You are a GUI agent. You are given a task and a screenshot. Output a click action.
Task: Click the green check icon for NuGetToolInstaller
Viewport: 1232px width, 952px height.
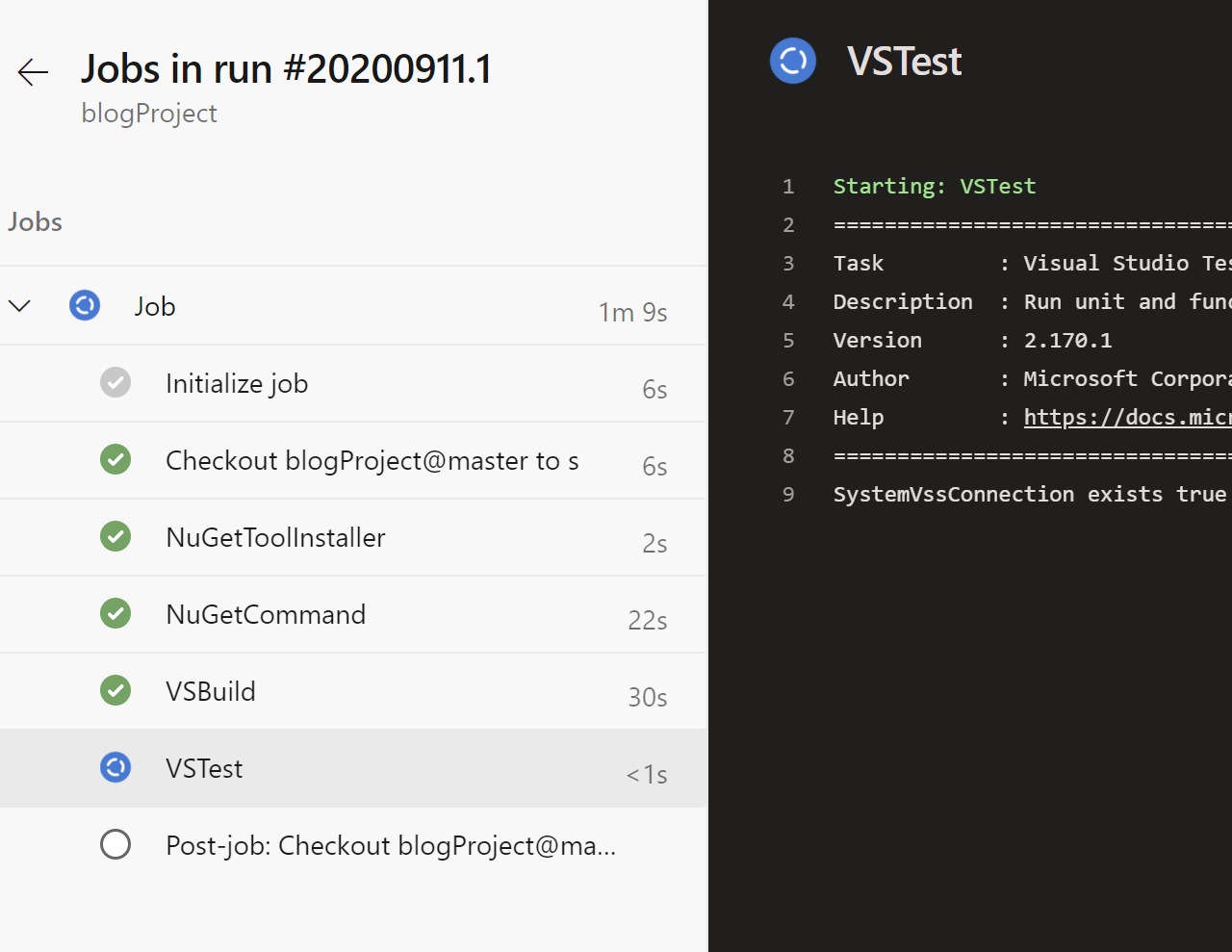(115, 537)
